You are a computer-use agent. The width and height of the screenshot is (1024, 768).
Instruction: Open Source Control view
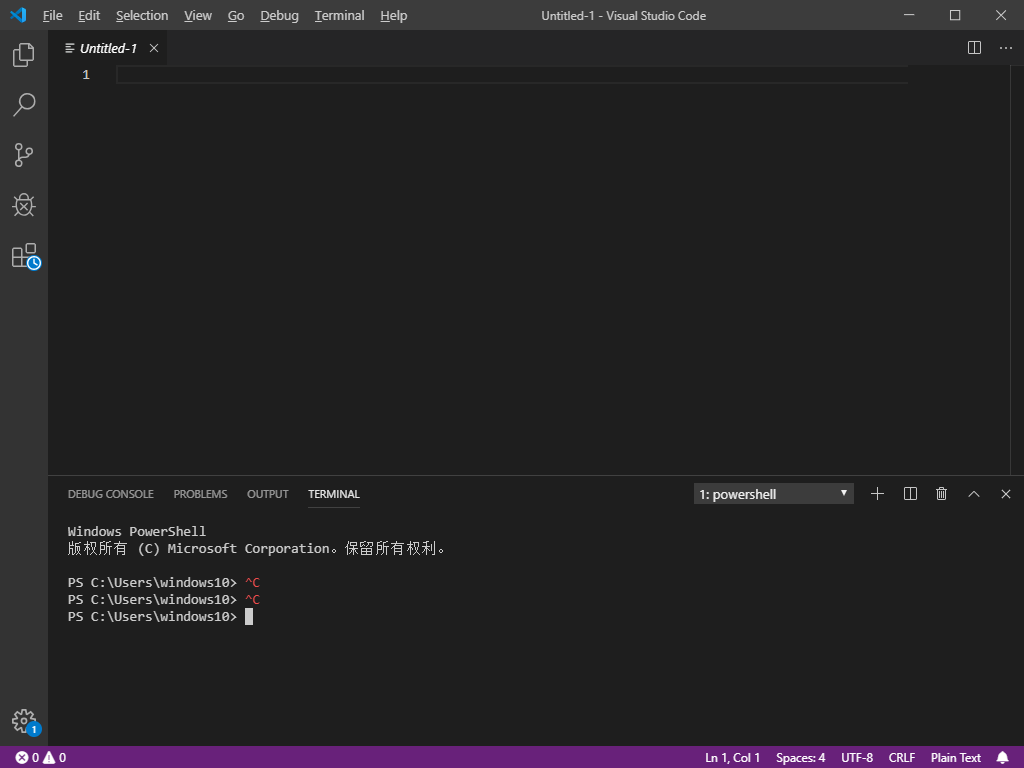tap(23, 155)
